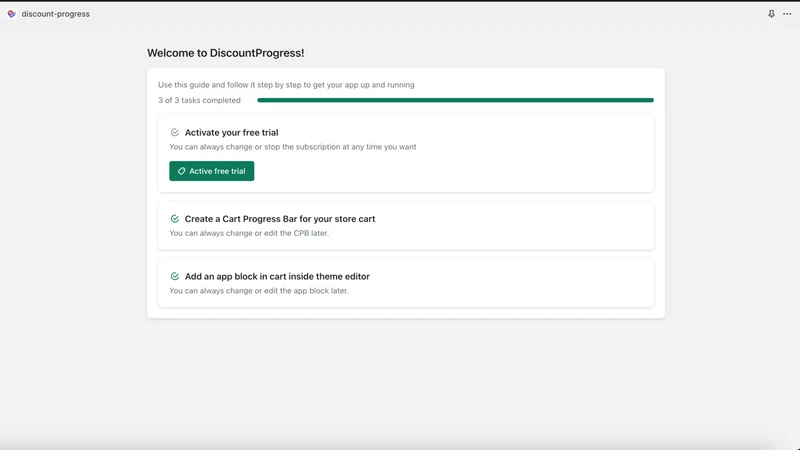Click the checkmark beside Create a Cart Progress Bar
This screenshot has height=450, width=800.
point(174,219)
